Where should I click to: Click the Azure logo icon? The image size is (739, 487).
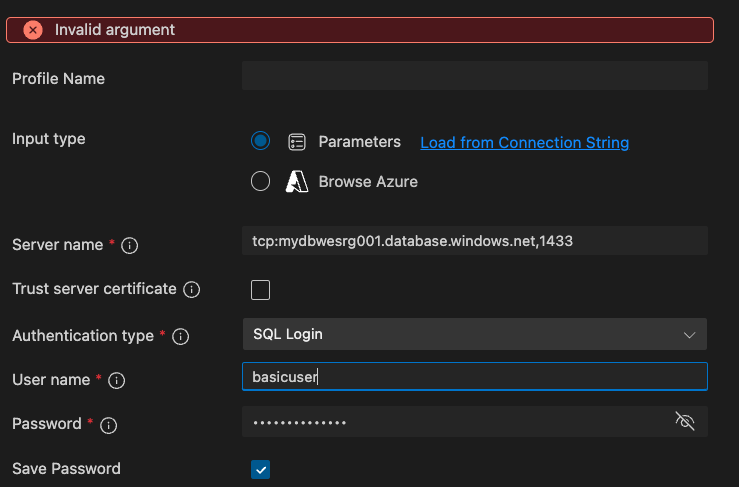pyautogui.click(x=297, y=182)
